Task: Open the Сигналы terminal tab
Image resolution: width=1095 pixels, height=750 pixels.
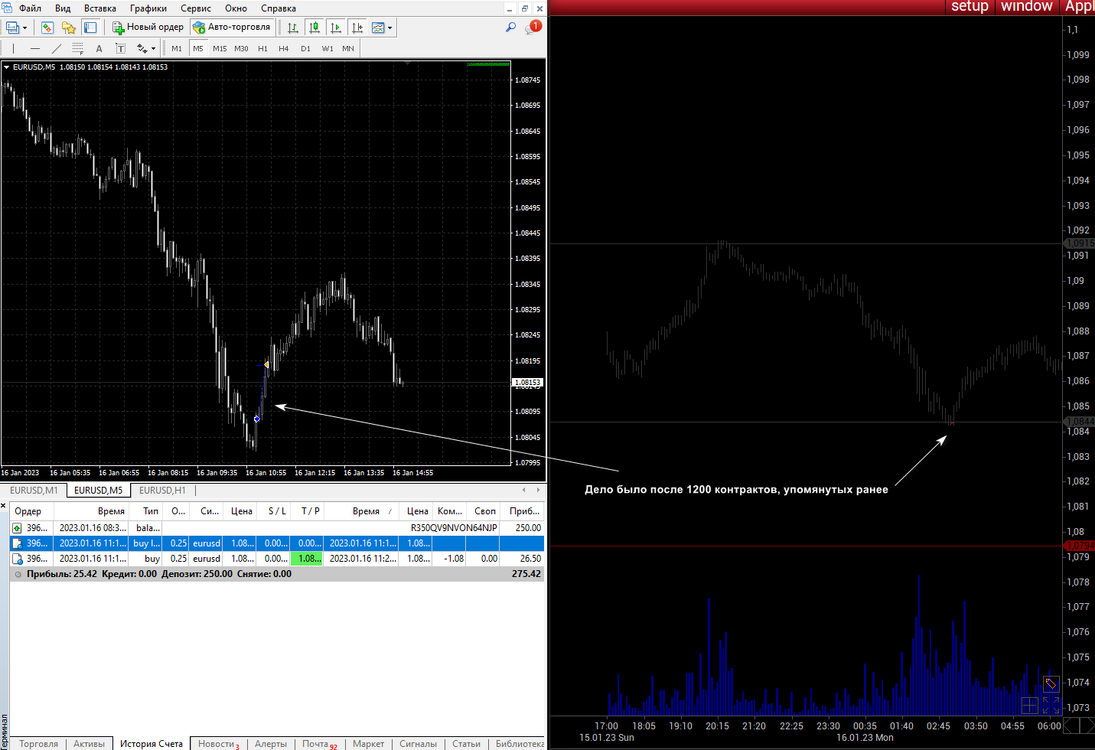Action: (x=418, y=744)
